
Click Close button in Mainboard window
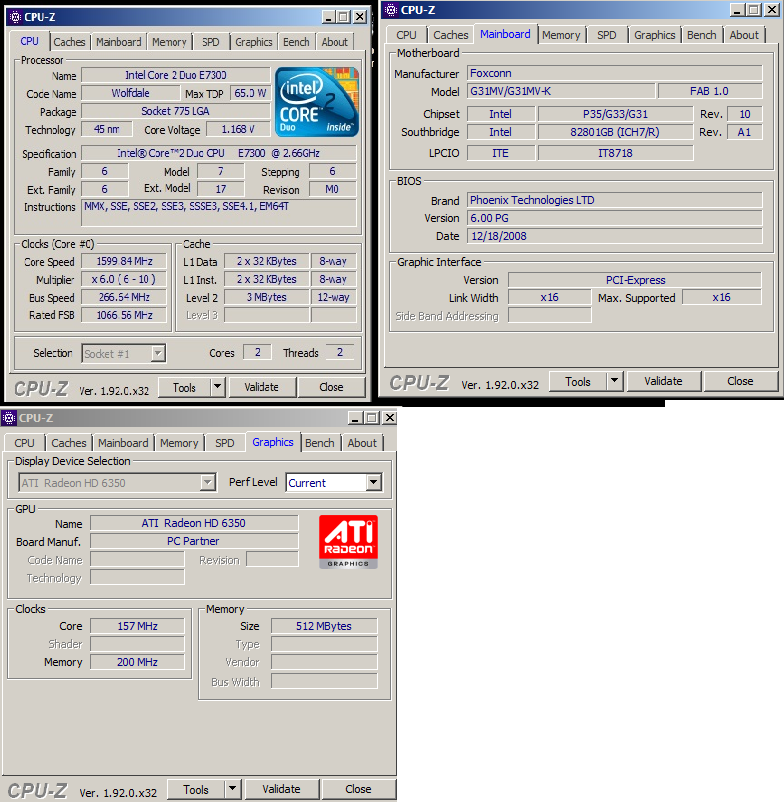(740, 381)
